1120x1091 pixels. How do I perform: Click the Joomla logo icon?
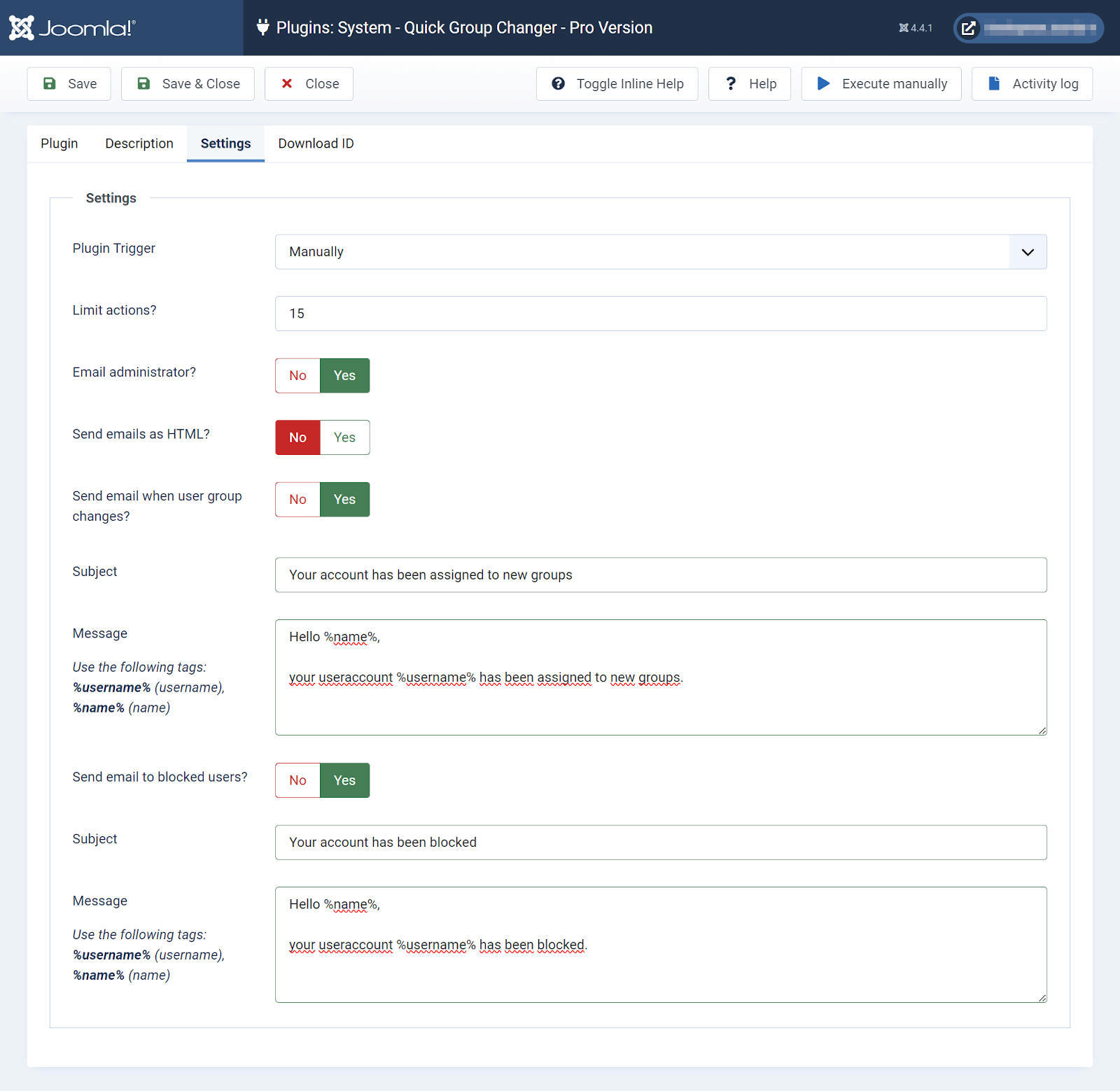coord(23,28)
